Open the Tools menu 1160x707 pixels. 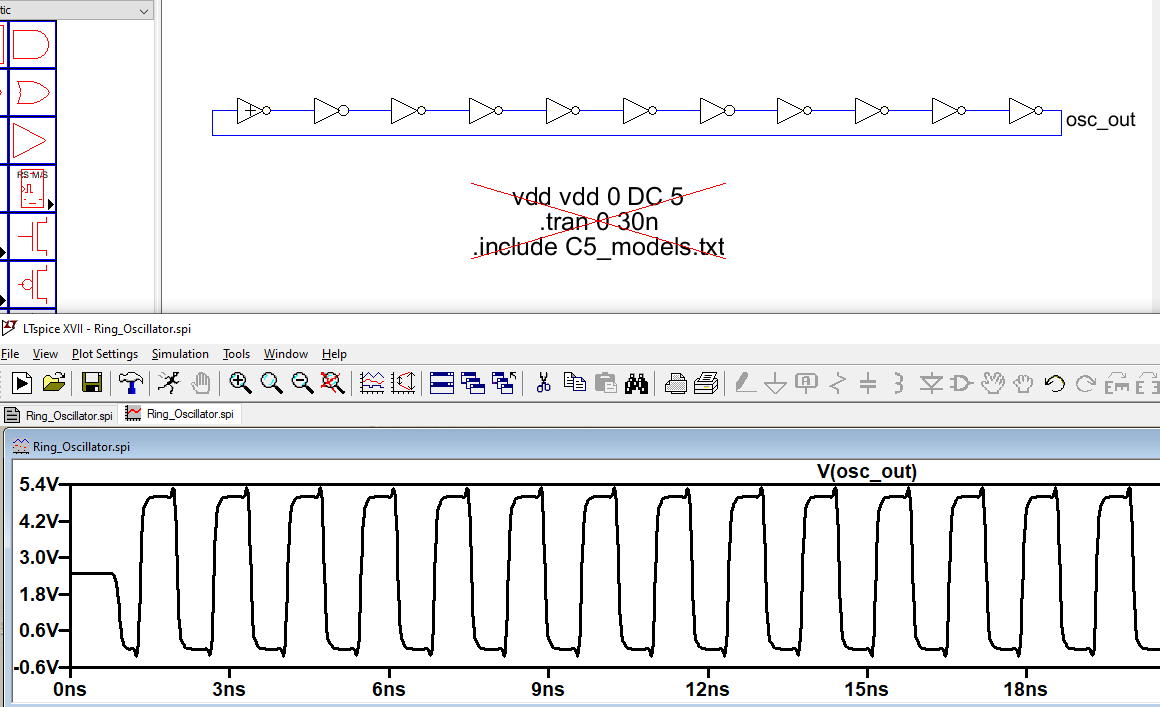tap(236, 354)
